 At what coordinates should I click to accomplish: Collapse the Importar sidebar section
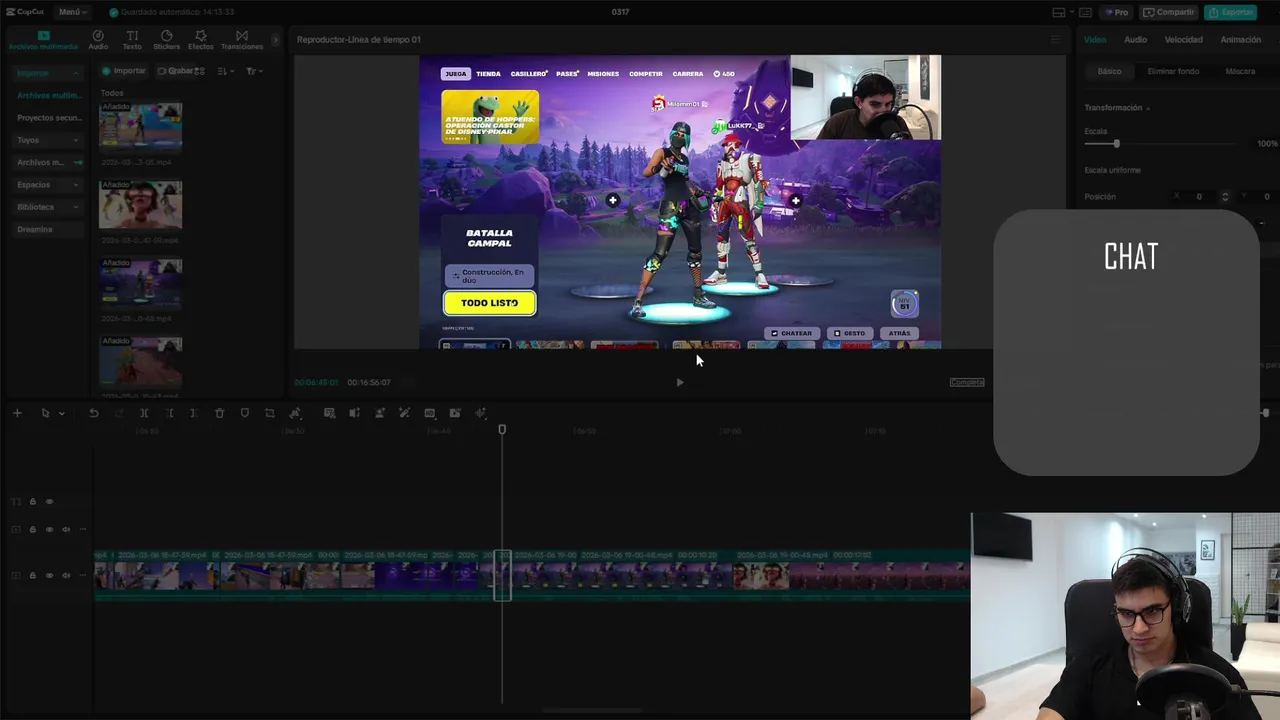click(x=47, y=73)
